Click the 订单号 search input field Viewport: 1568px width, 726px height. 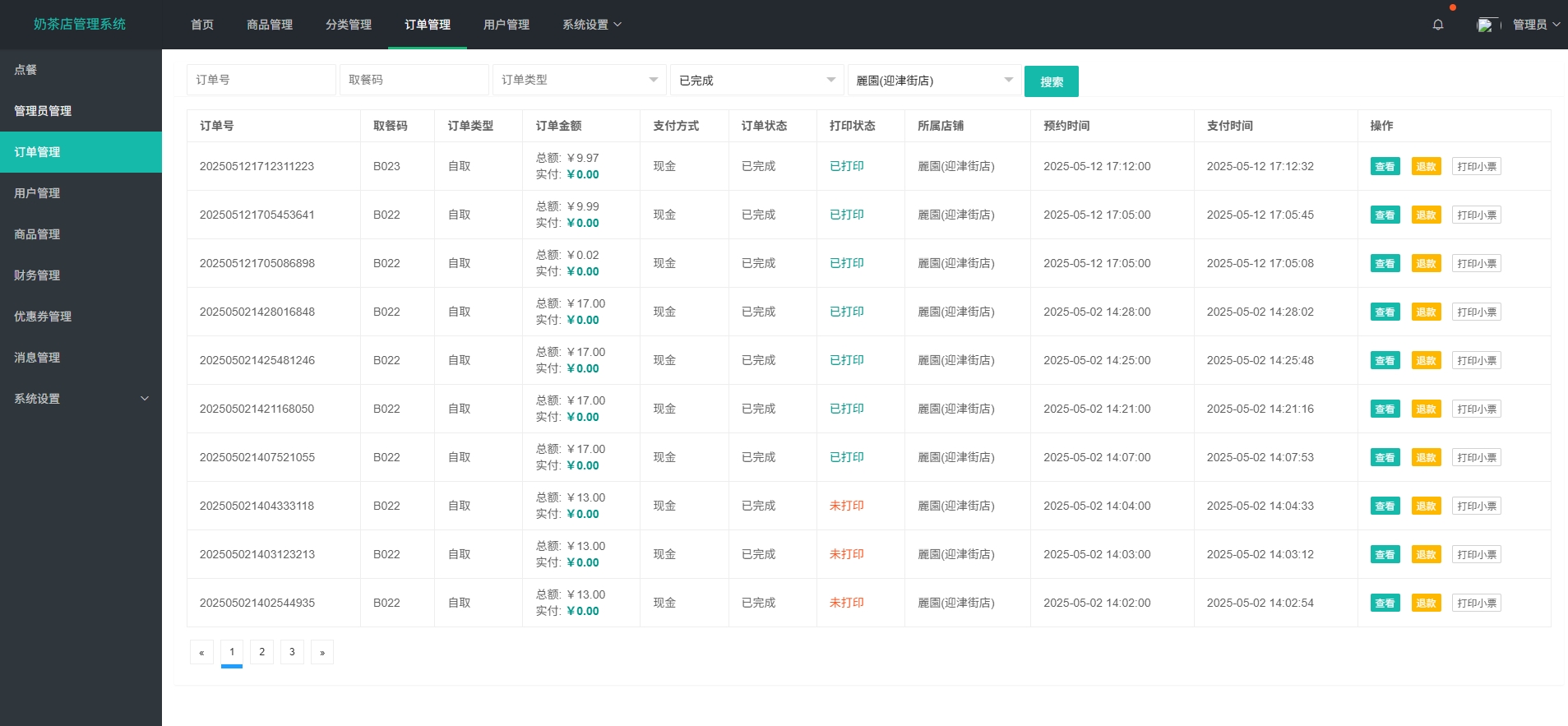(261, 80)
